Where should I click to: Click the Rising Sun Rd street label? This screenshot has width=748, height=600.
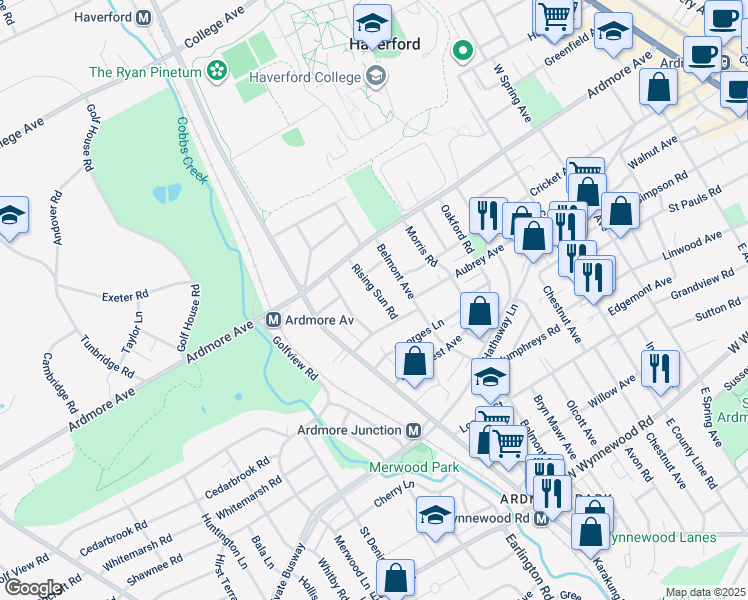point(374,291)
